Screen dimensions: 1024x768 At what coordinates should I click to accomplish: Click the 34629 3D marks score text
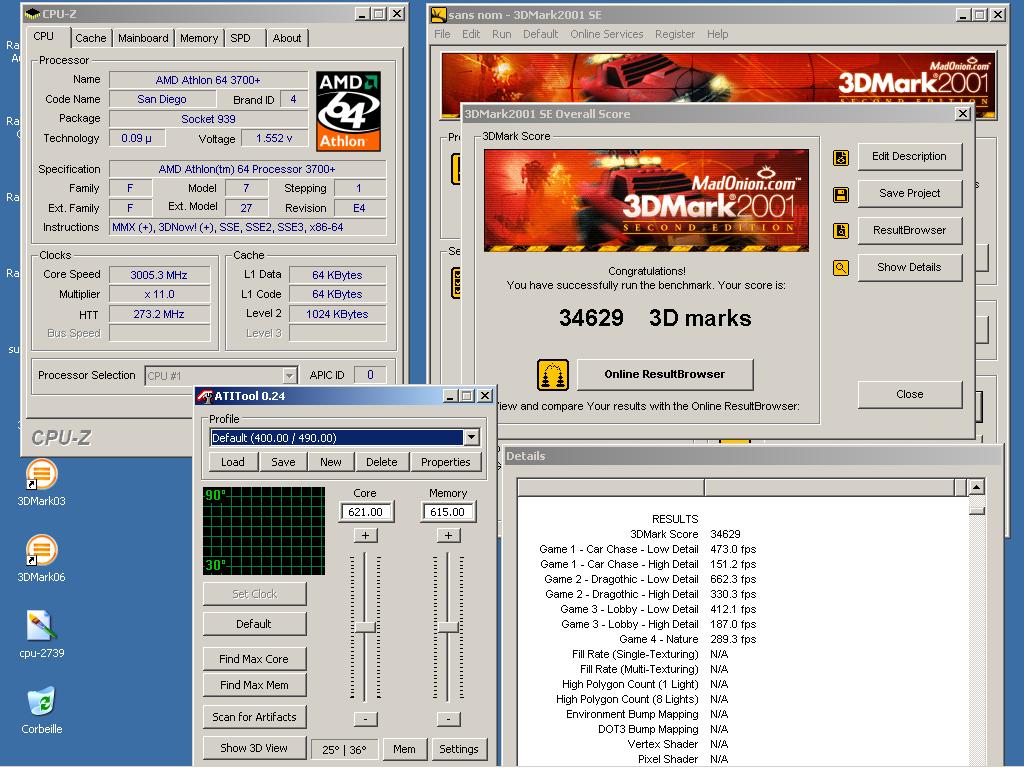click(655, 318)
